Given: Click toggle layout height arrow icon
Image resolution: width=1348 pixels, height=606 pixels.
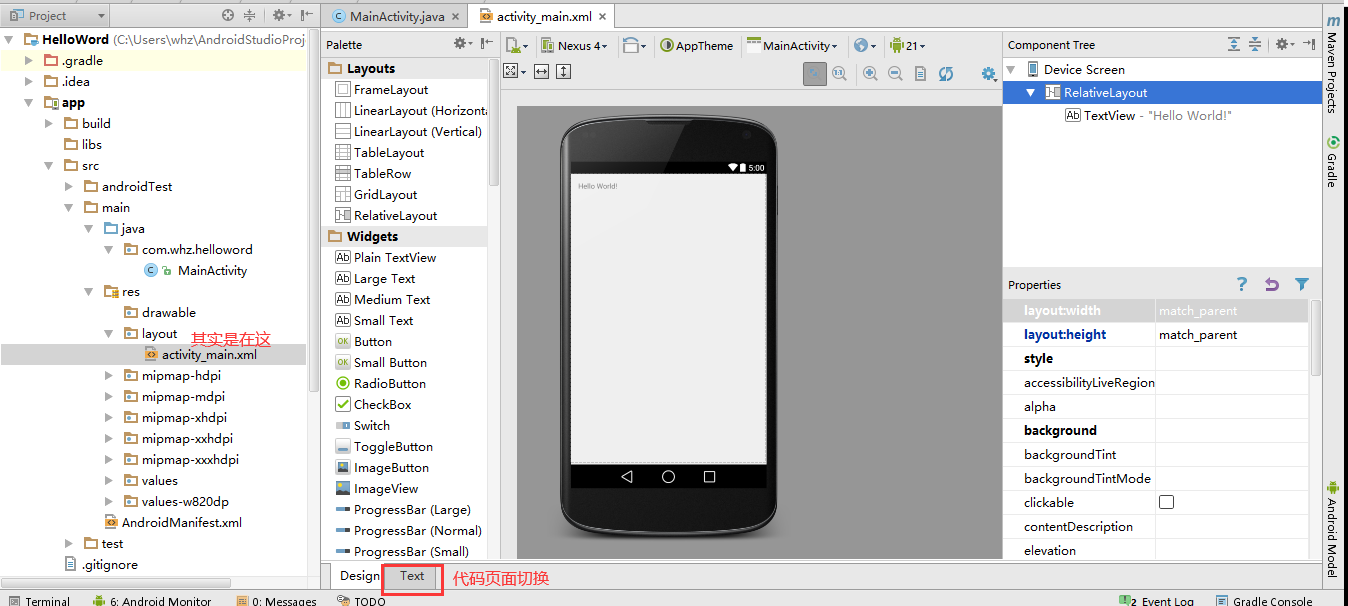Looking at the screenshot, I should [x=564, y=71].
